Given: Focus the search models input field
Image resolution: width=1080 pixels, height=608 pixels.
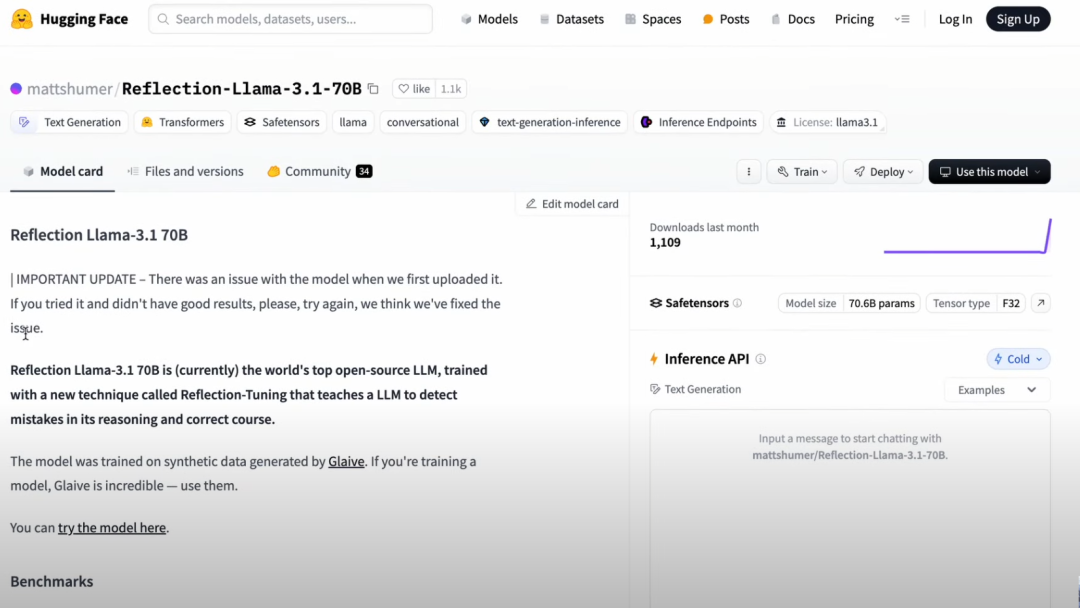Looking at the screenshot, I should click(x=291, y=19).
